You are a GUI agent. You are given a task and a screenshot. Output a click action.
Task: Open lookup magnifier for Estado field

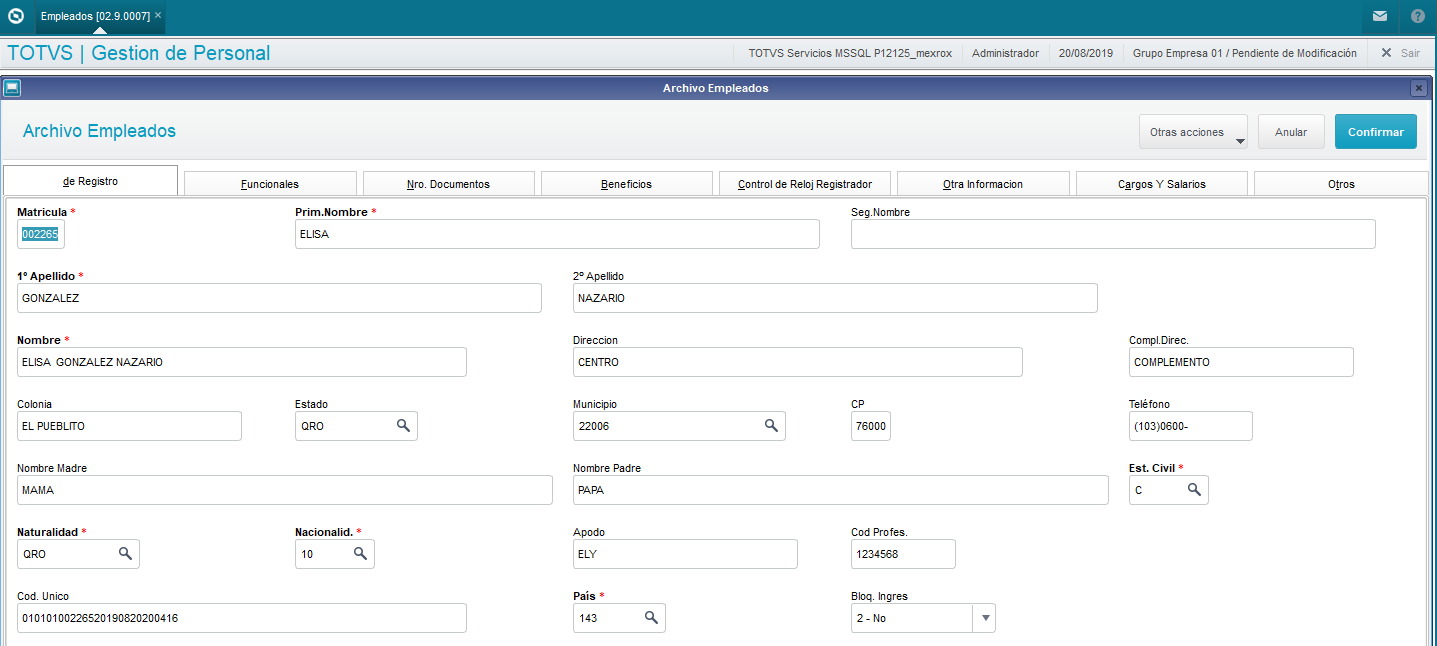pos(403,426)
